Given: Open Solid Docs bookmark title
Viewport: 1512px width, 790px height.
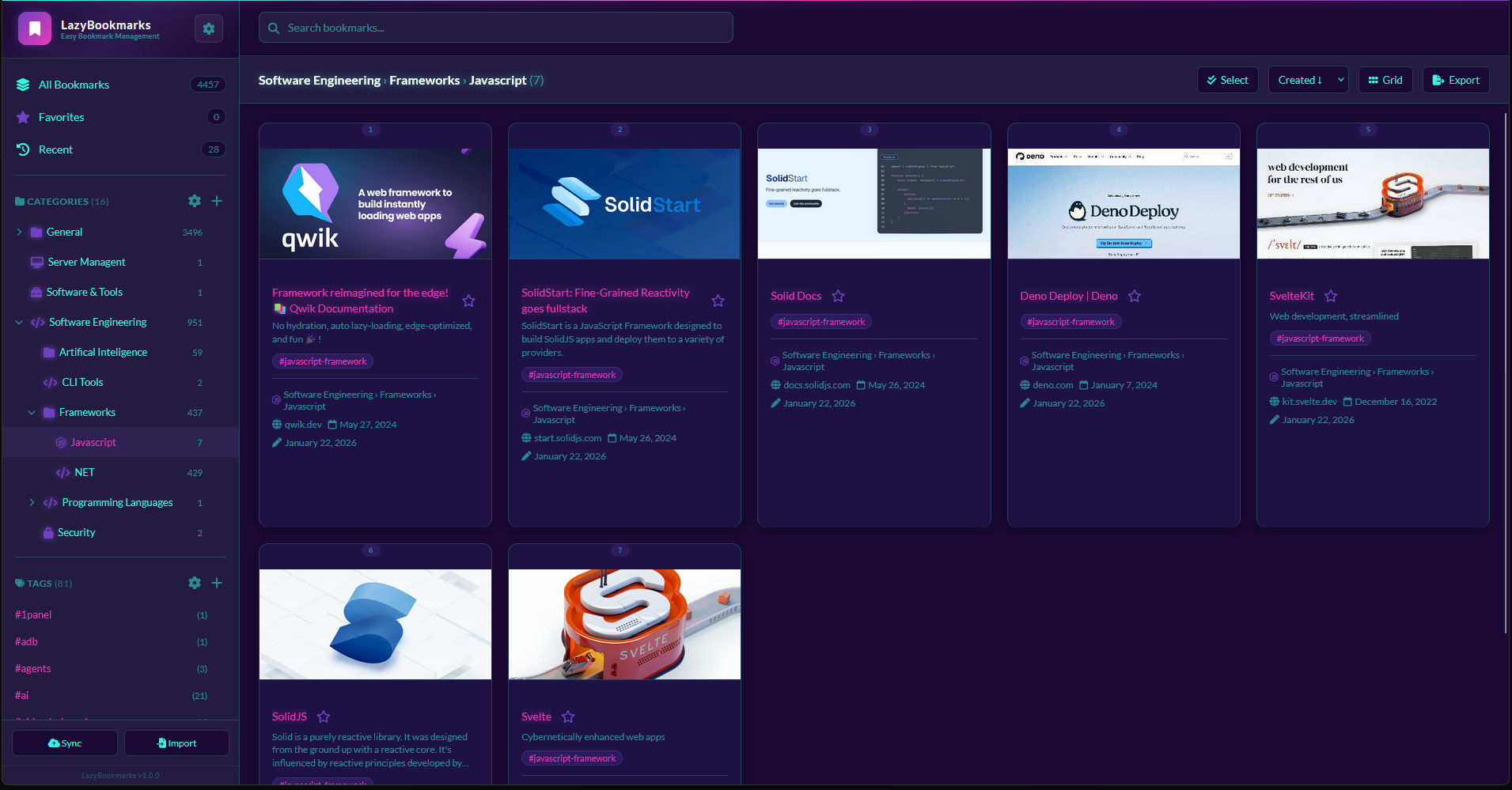Looking at the screenshot, I should 796,296.
